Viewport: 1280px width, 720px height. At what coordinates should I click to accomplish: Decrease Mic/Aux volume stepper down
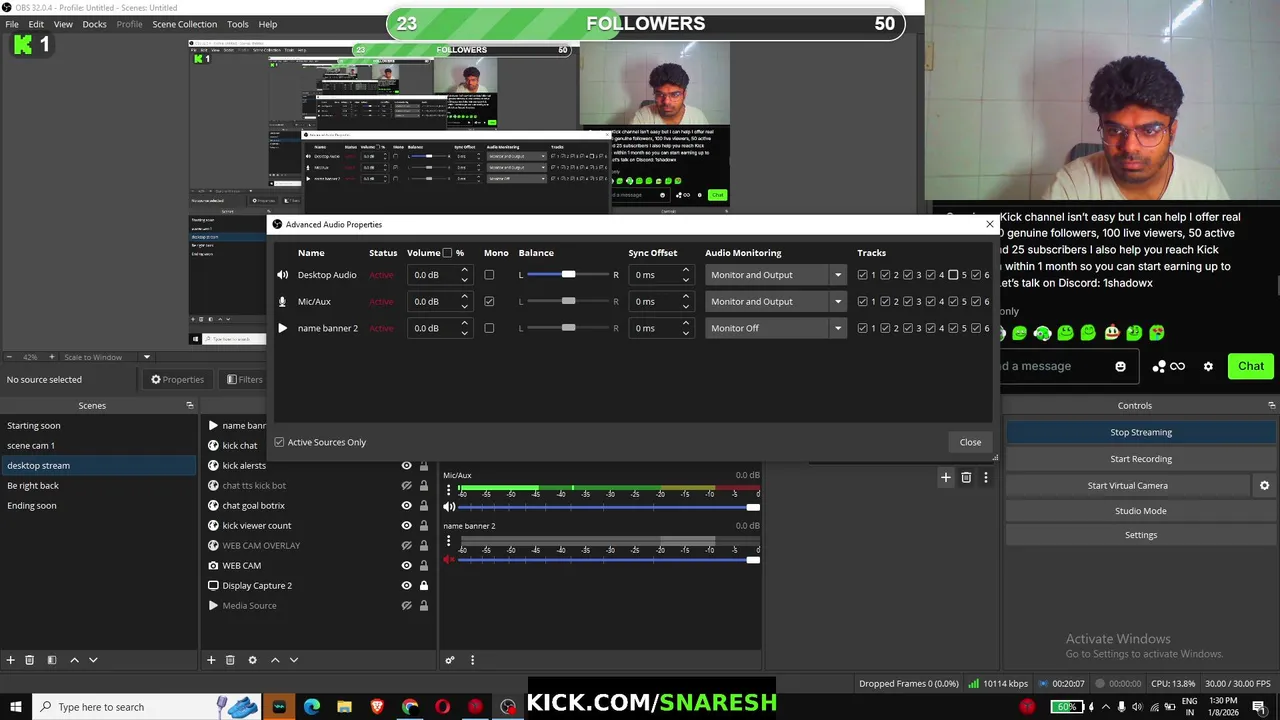tap(464, 306)
